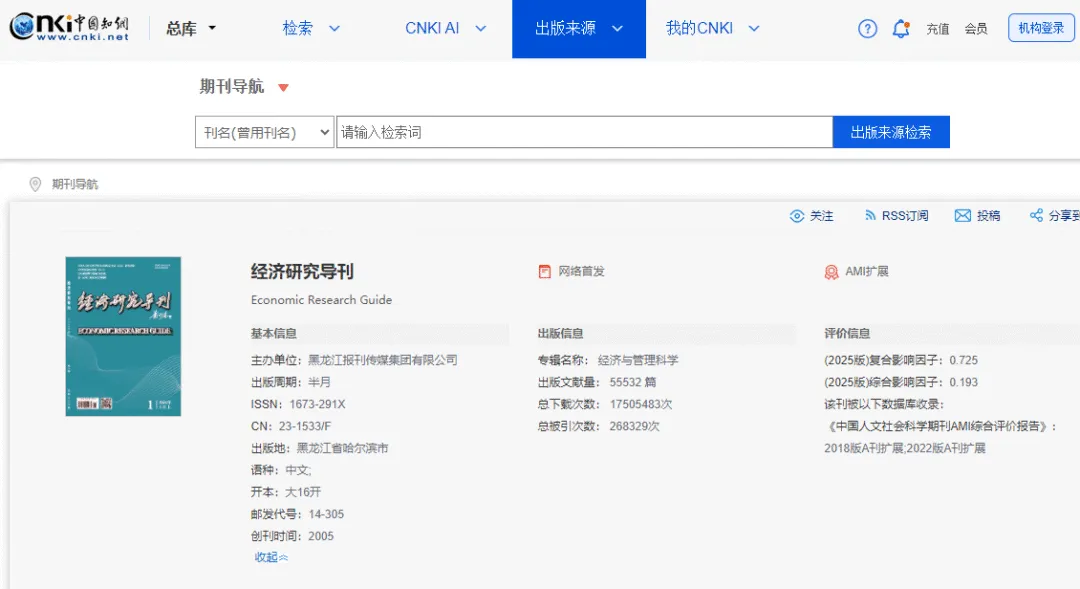The width and height of the screenshot is (1080, 589).
Task: Expand the CNKI AI menu chevron
Action: (481, 28)
